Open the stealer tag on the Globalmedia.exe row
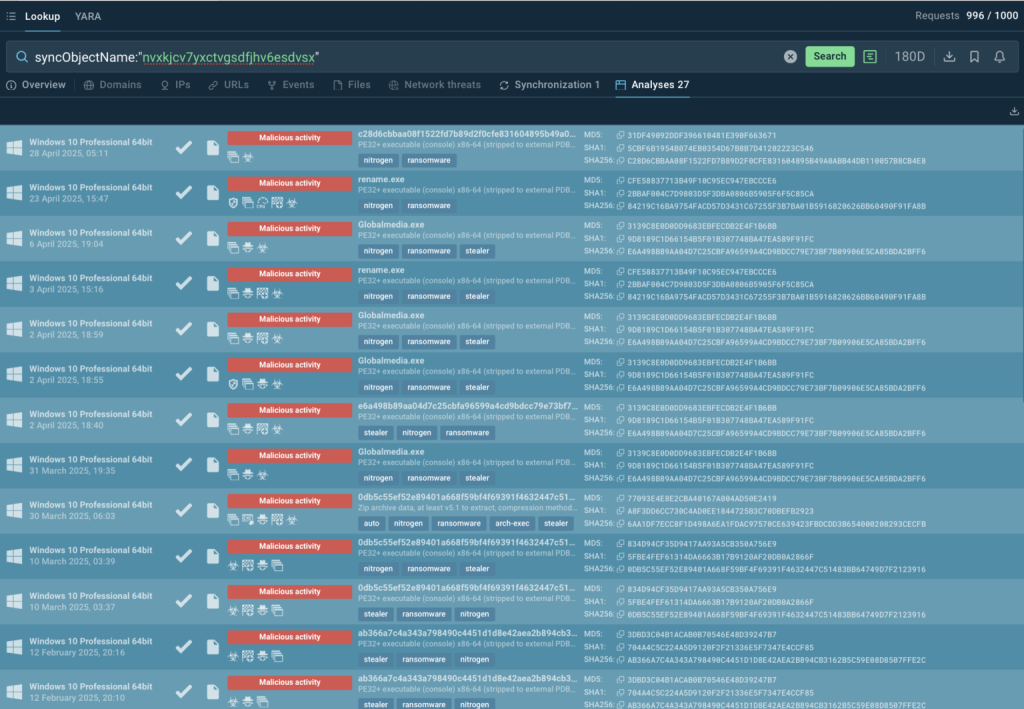1024x709 pixels. [x=476, y=251]
